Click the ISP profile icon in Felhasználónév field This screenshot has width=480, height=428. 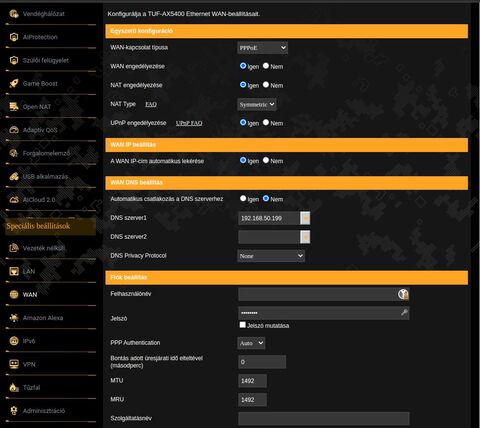403,294
